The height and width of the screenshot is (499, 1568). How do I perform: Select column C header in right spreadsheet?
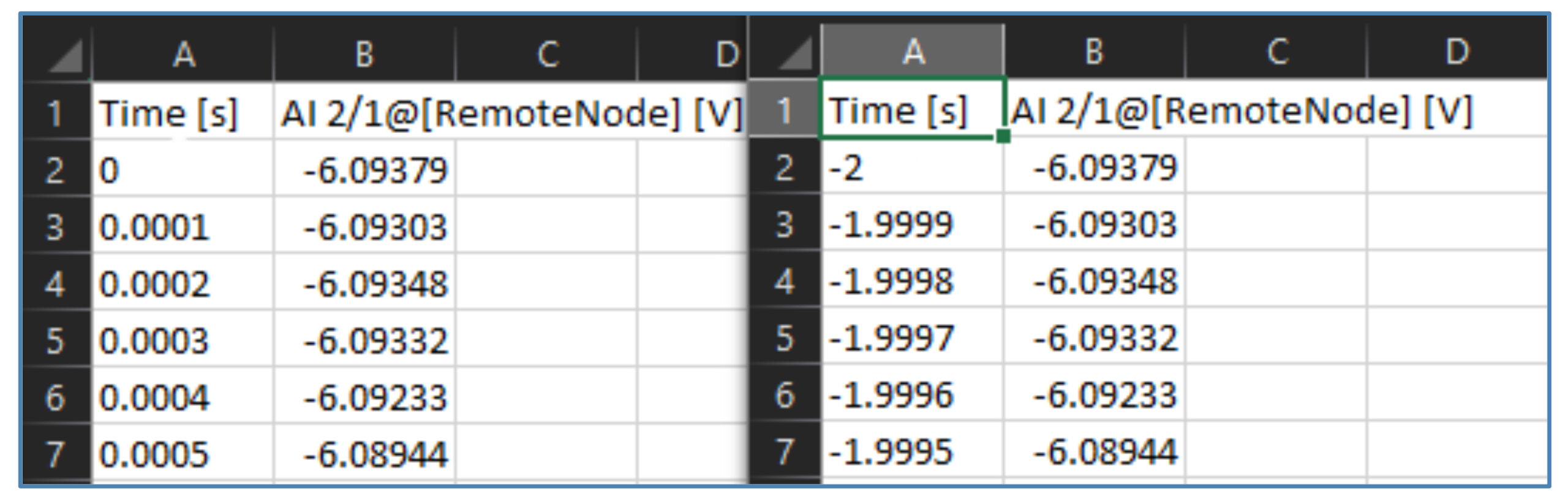1277,51
